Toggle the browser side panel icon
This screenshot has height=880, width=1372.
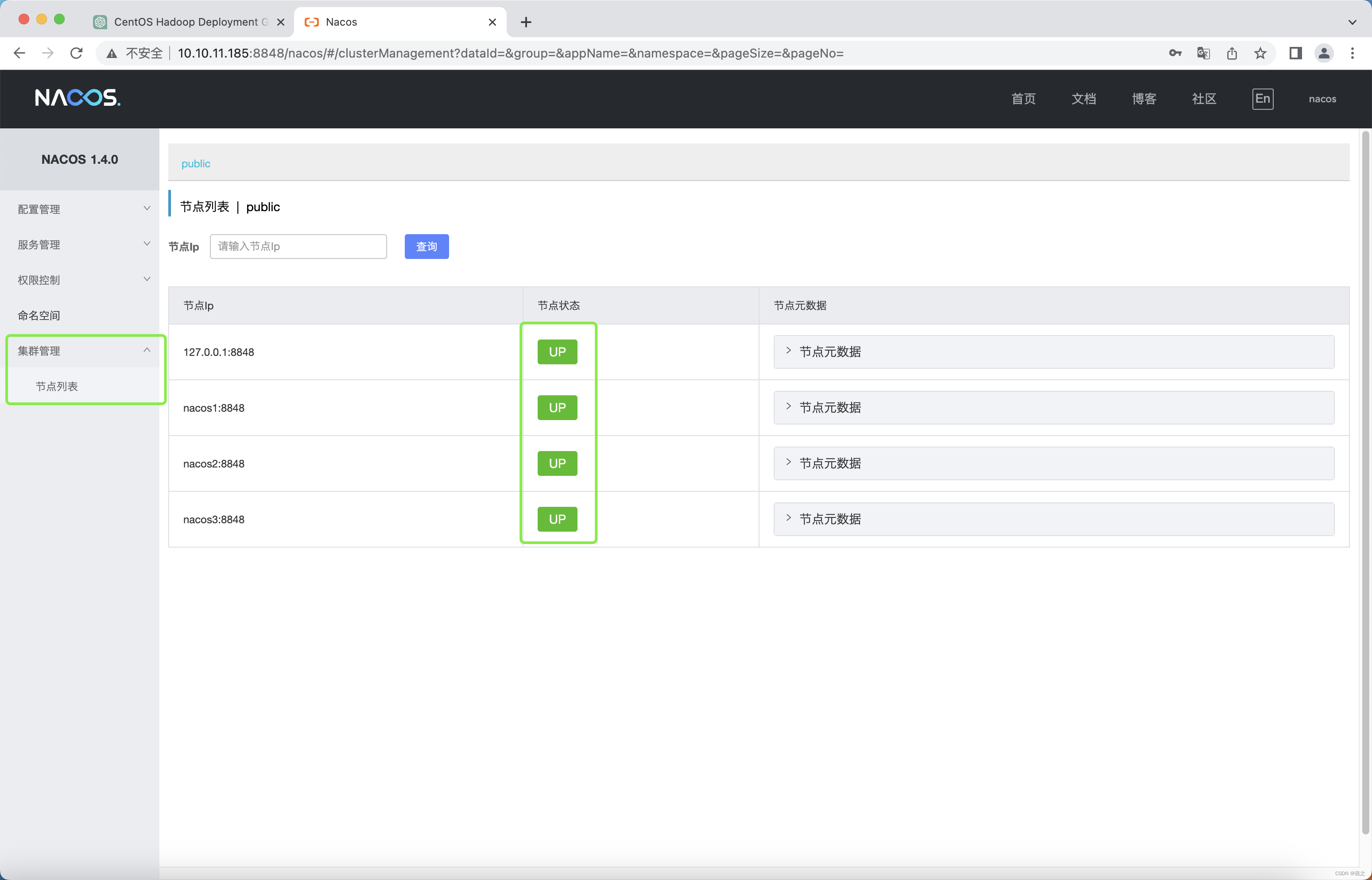pos(1295,53)
